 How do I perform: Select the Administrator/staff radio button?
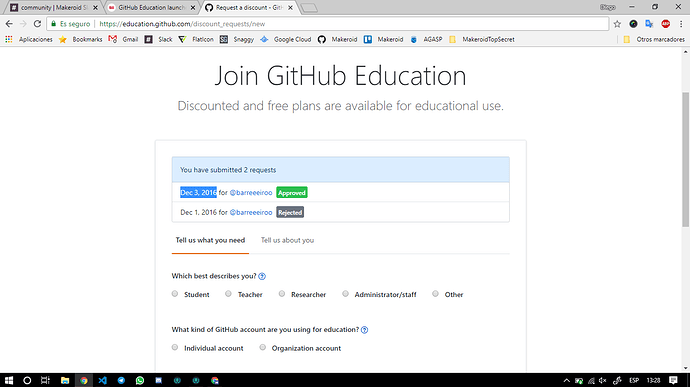(x=345, y=294)
